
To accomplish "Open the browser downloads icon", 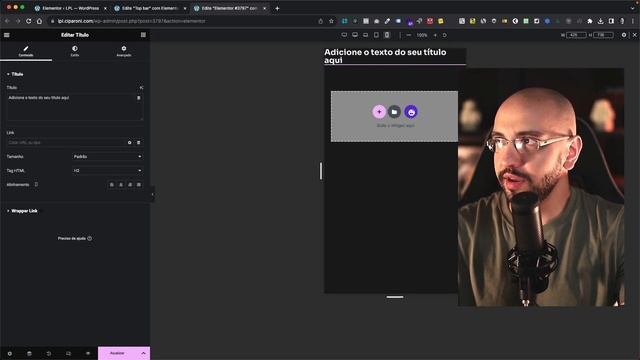I will tap(600, 21).
